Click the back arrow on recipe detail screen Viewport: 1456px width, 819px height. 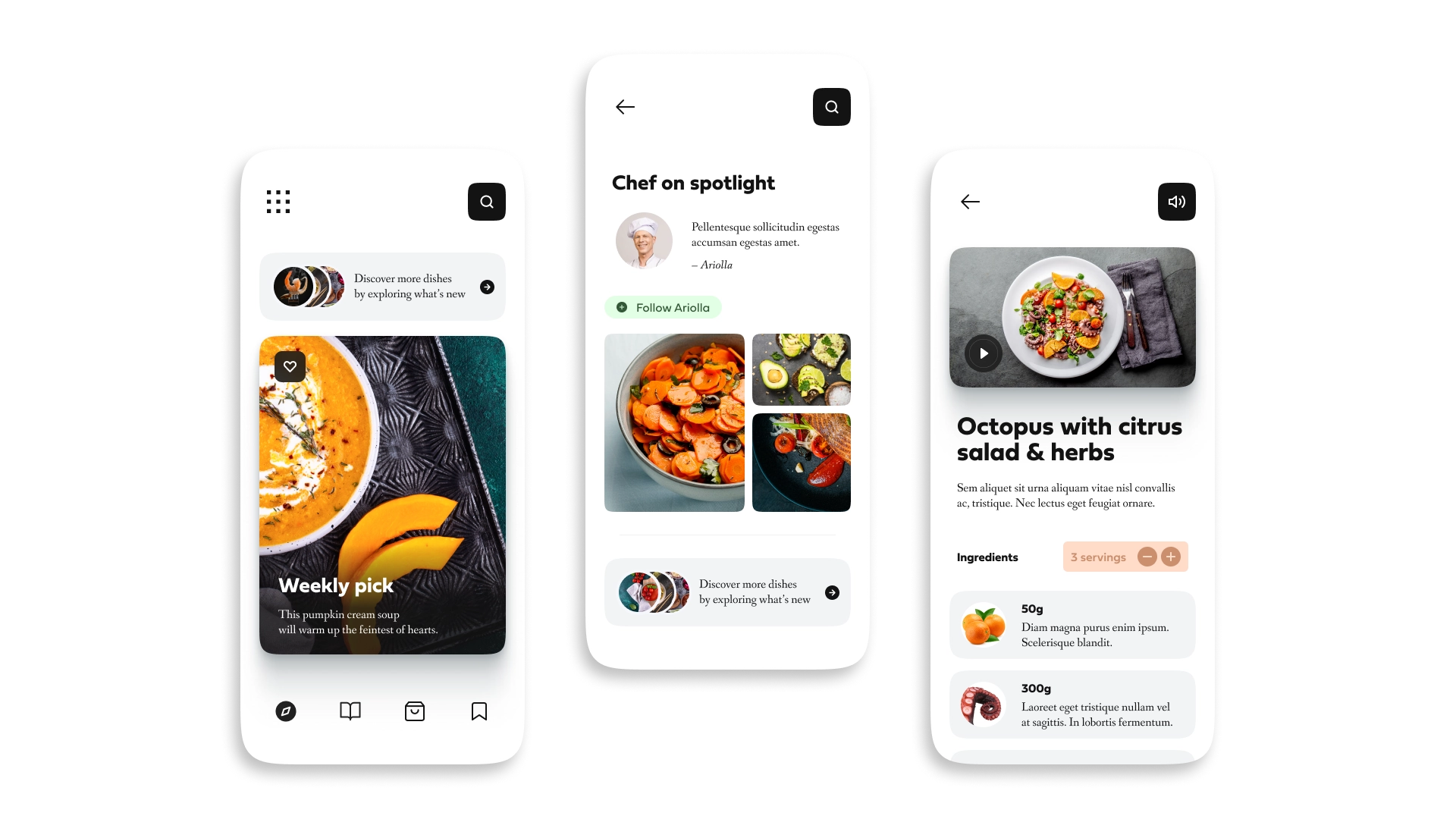(x=969, y=201)
